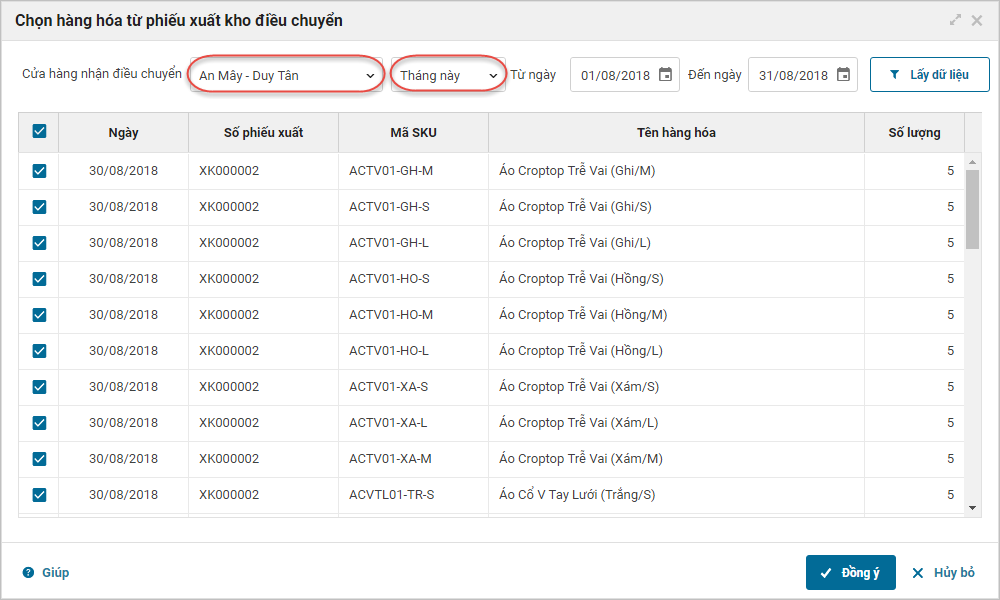Click SKU cell ACTV01-GH-S
Image resolution: width=1000 pixels, height=600 pixels.
coord(413,207)
